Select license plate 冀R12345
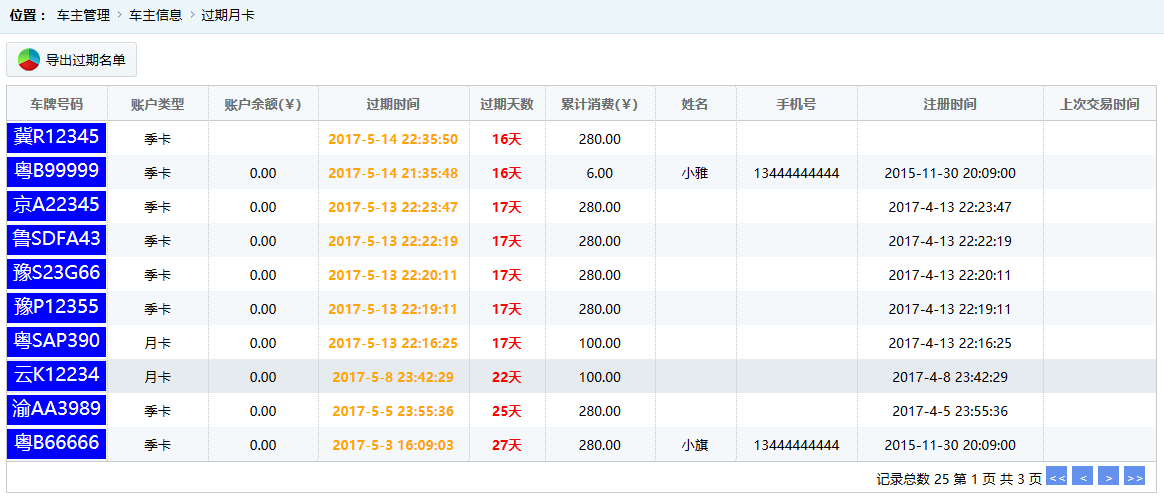 (56, 138)
